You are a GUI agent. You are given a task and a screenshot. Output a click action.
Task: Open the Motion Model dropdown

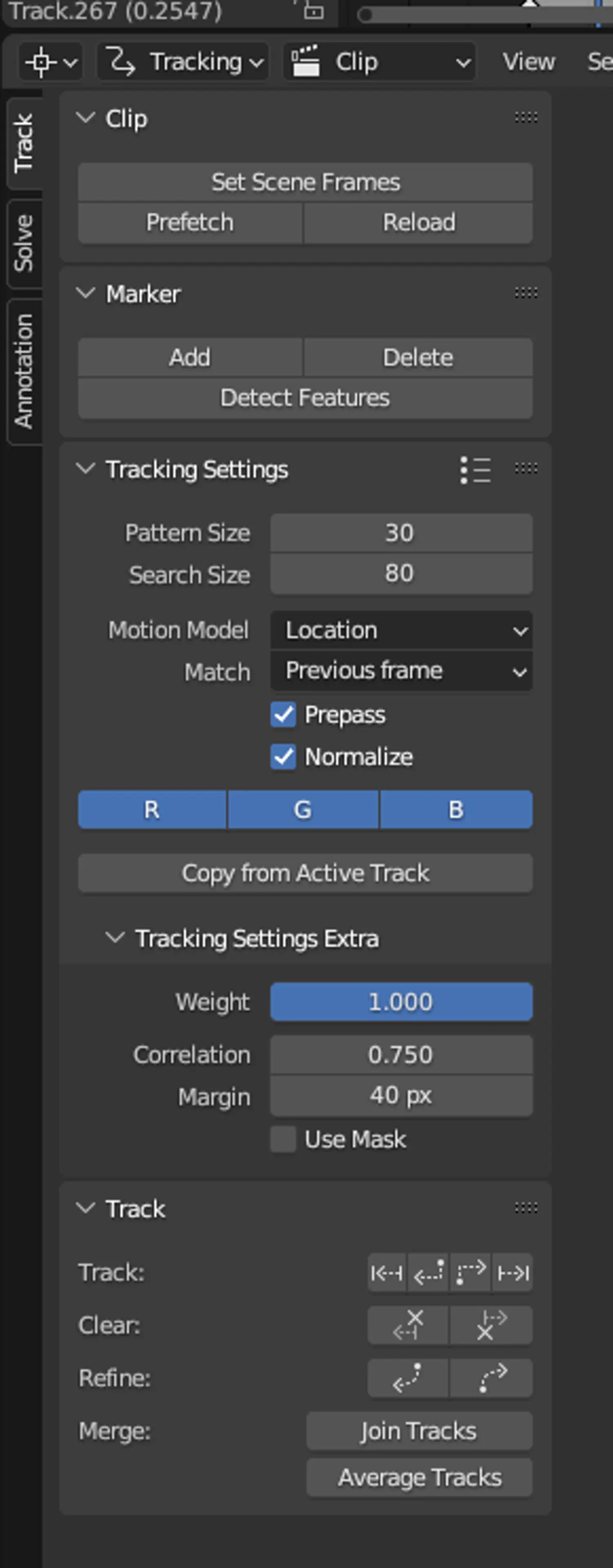[401, 630]
